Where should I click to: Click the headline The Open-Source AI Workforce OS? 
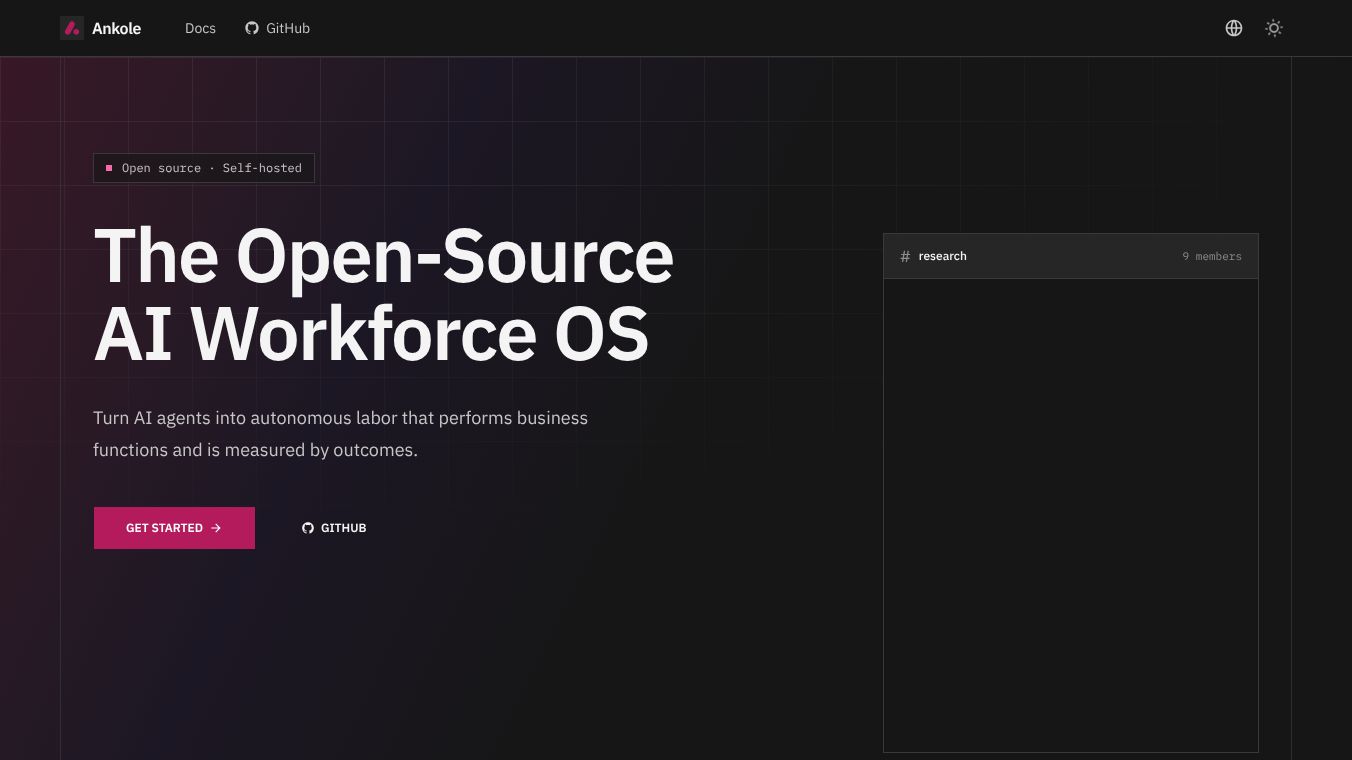(383, 294)
